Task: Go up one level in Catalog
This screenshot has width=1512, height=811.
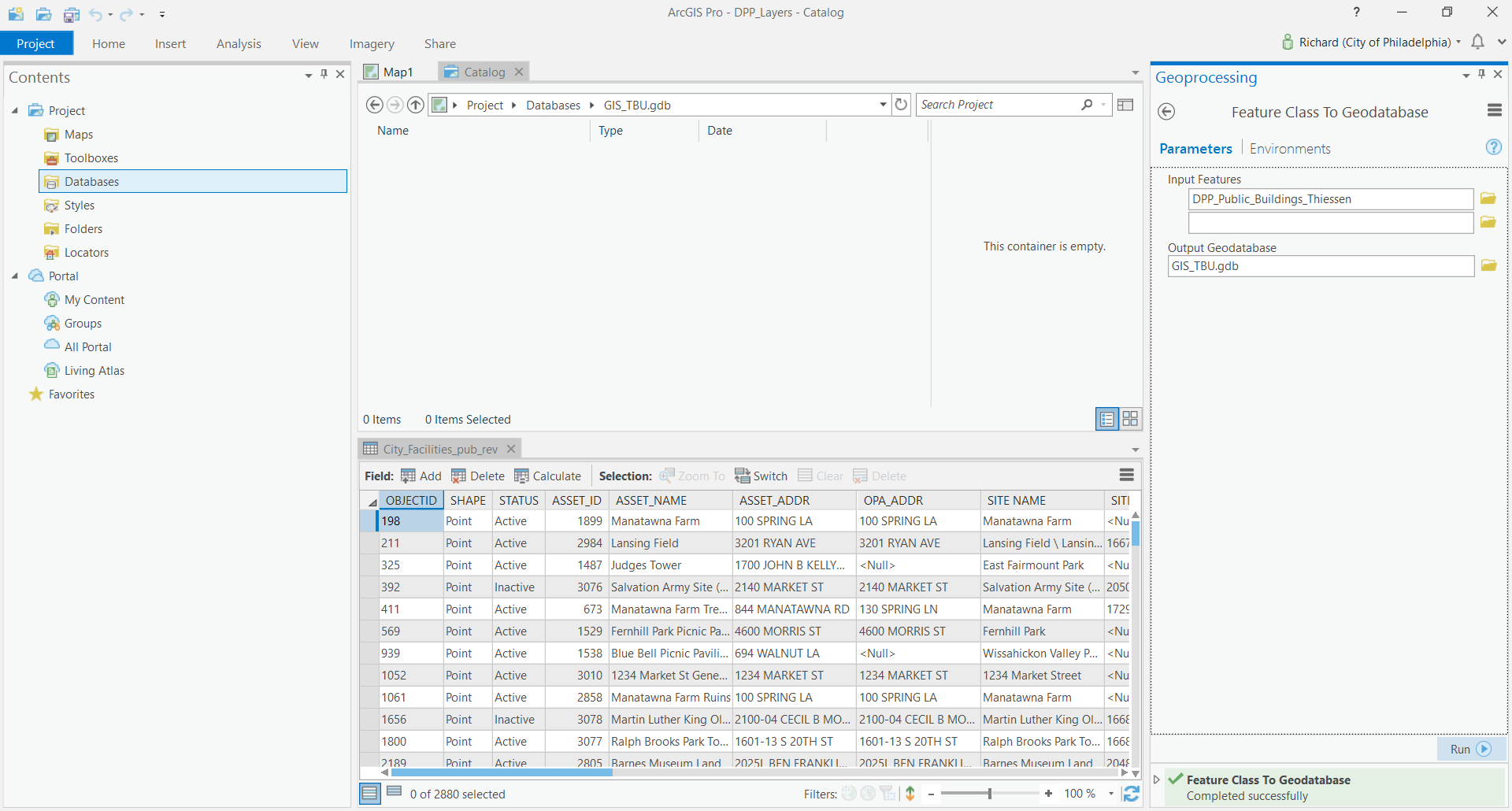Action: [416, 105]
